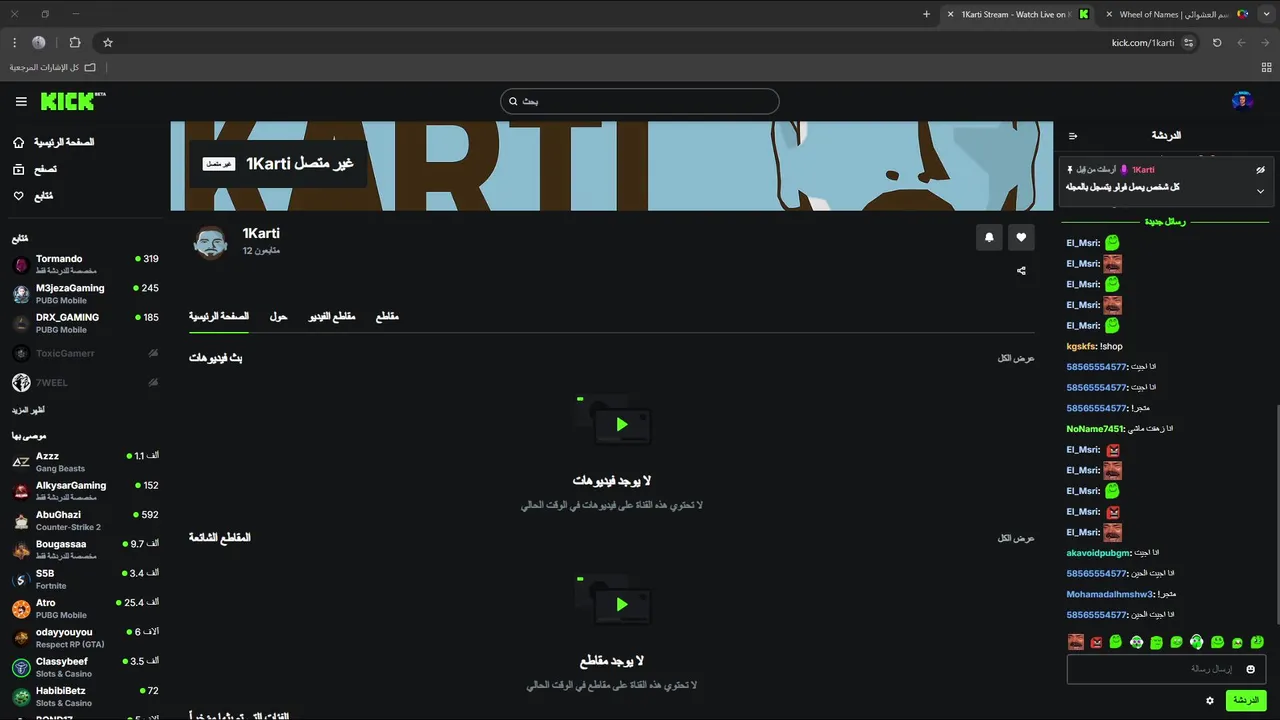The height and width of the screenshot is (720, 1280).
Task: Open the hamburger menu beside Kick logo
Action: tap(21, 101)
